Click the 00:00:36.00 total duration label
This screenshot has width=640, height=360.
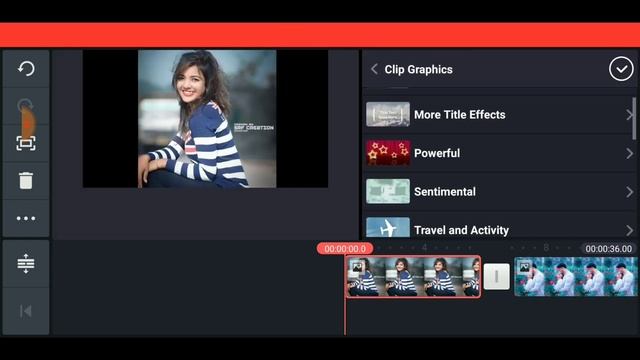pyautogui.click(x=608, y=249)
